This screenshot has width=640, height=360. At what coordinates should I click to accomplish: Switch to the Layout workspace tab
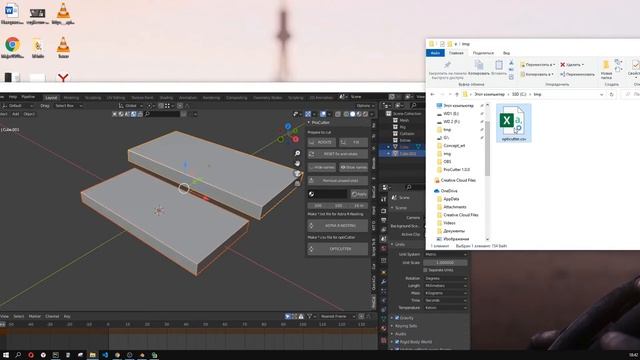51,98
